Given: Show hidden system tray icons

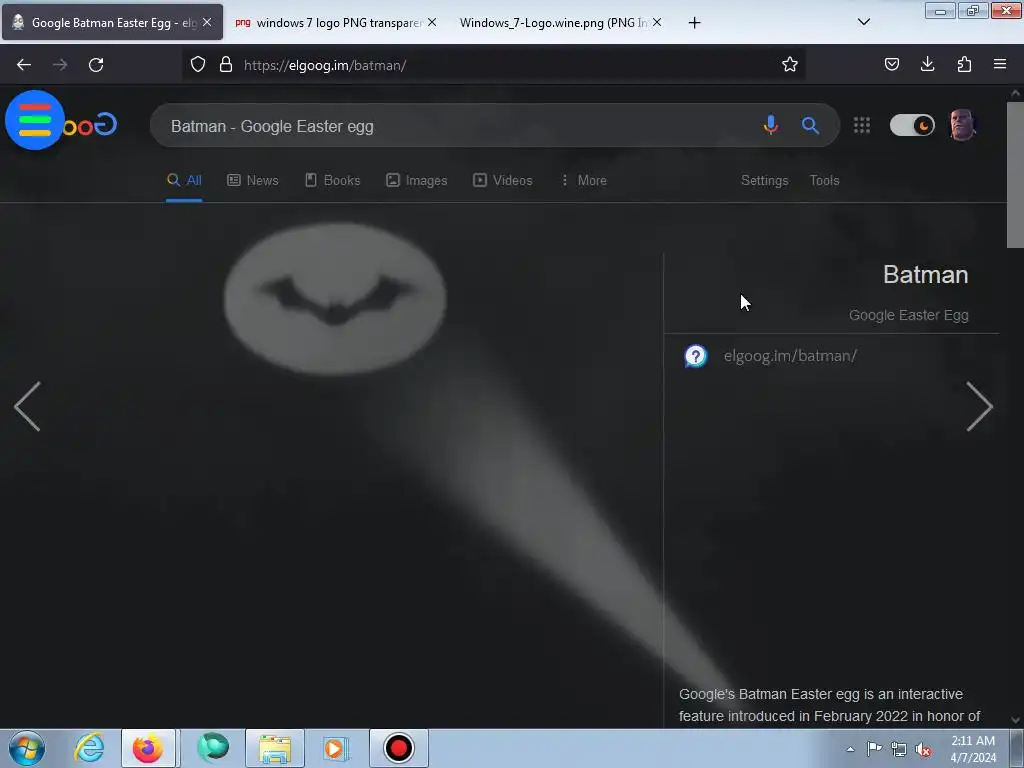Looking at the screenshot, I should 850,749.
